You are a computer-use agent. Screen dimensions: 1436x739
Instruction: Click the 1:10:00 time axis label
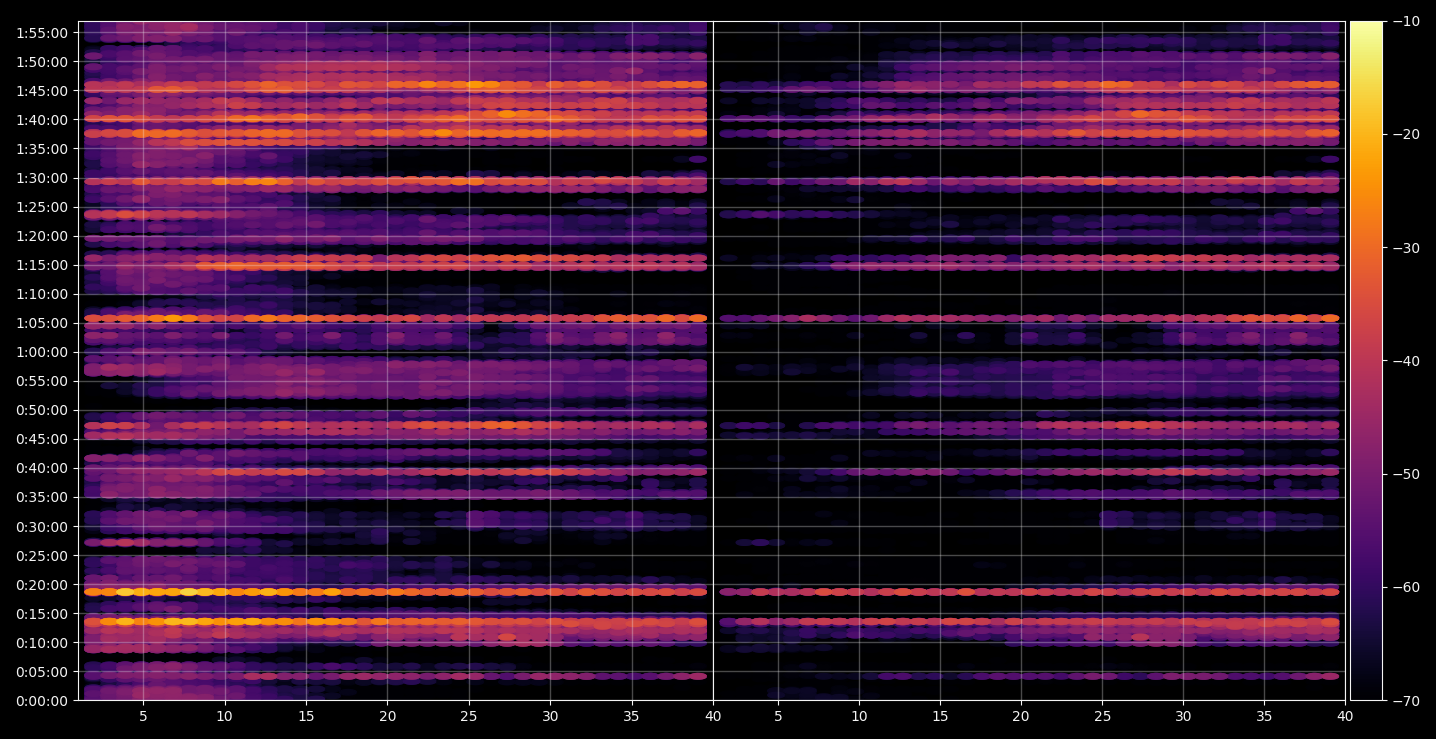point(42,294)
